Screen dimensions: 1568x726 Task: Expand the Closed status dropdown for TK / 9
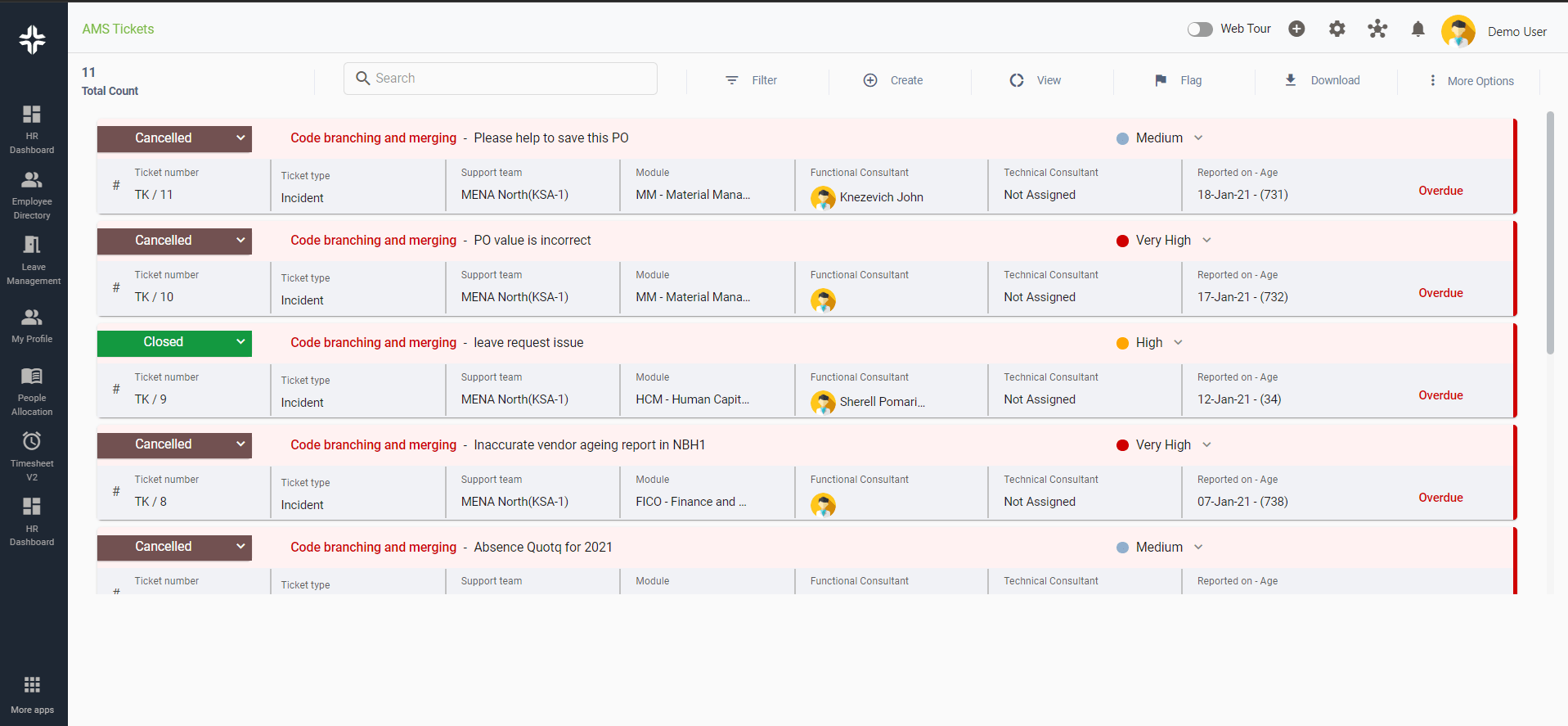click(x=240, y=342)
